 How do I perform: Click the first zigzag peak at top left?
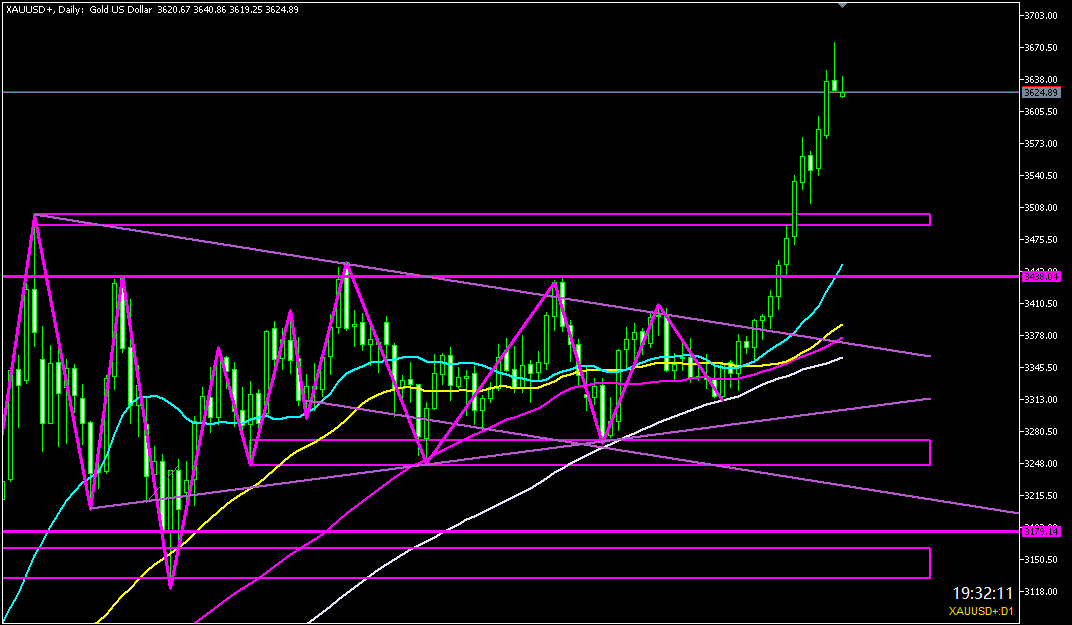coord(34,215)
